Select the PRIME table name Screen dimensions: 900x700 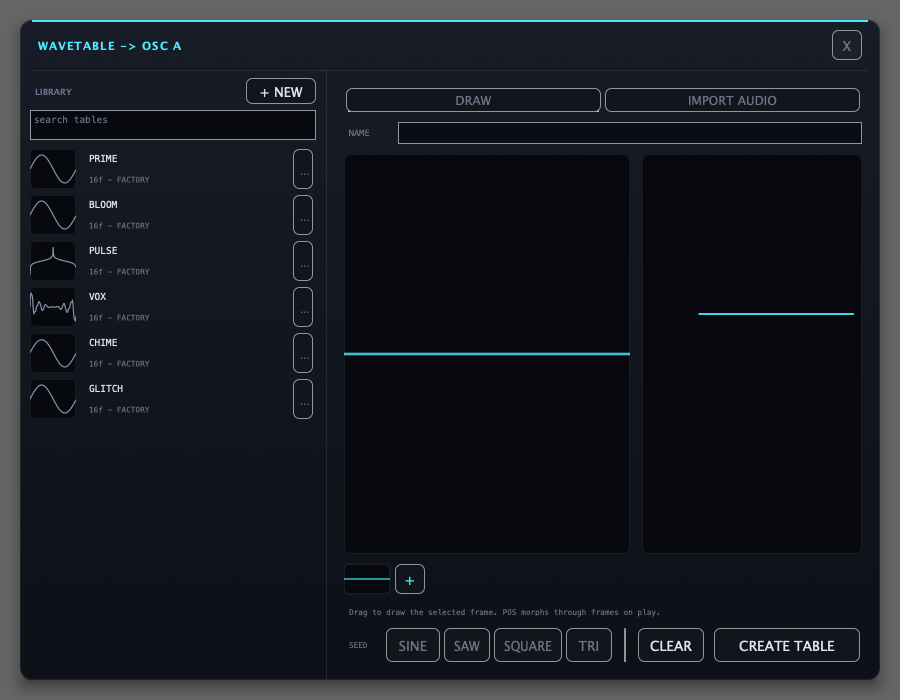(x=103, y=159)
